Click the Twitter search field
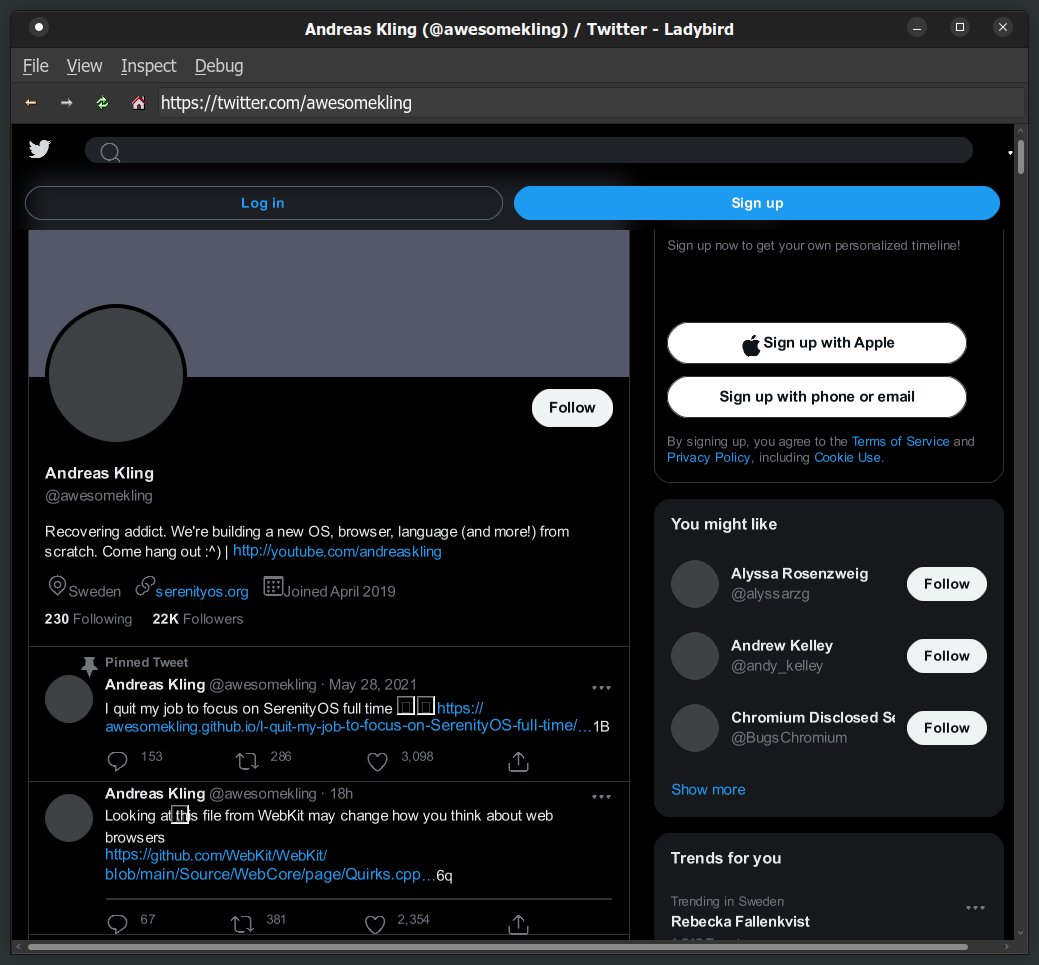This screenshot has width=1039, height=965. pyautogui.click(x=529, y=150)
